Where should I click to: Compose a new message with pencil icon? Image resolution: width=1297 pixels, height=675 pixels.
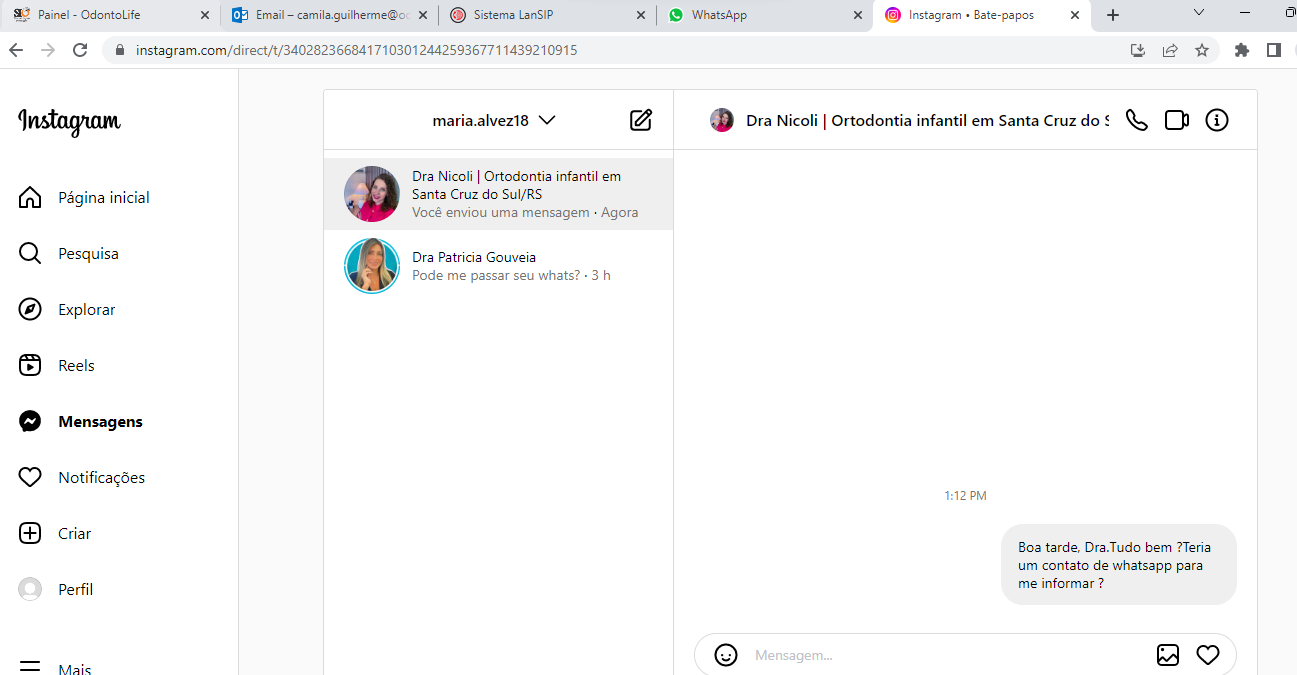pos(641,120)
